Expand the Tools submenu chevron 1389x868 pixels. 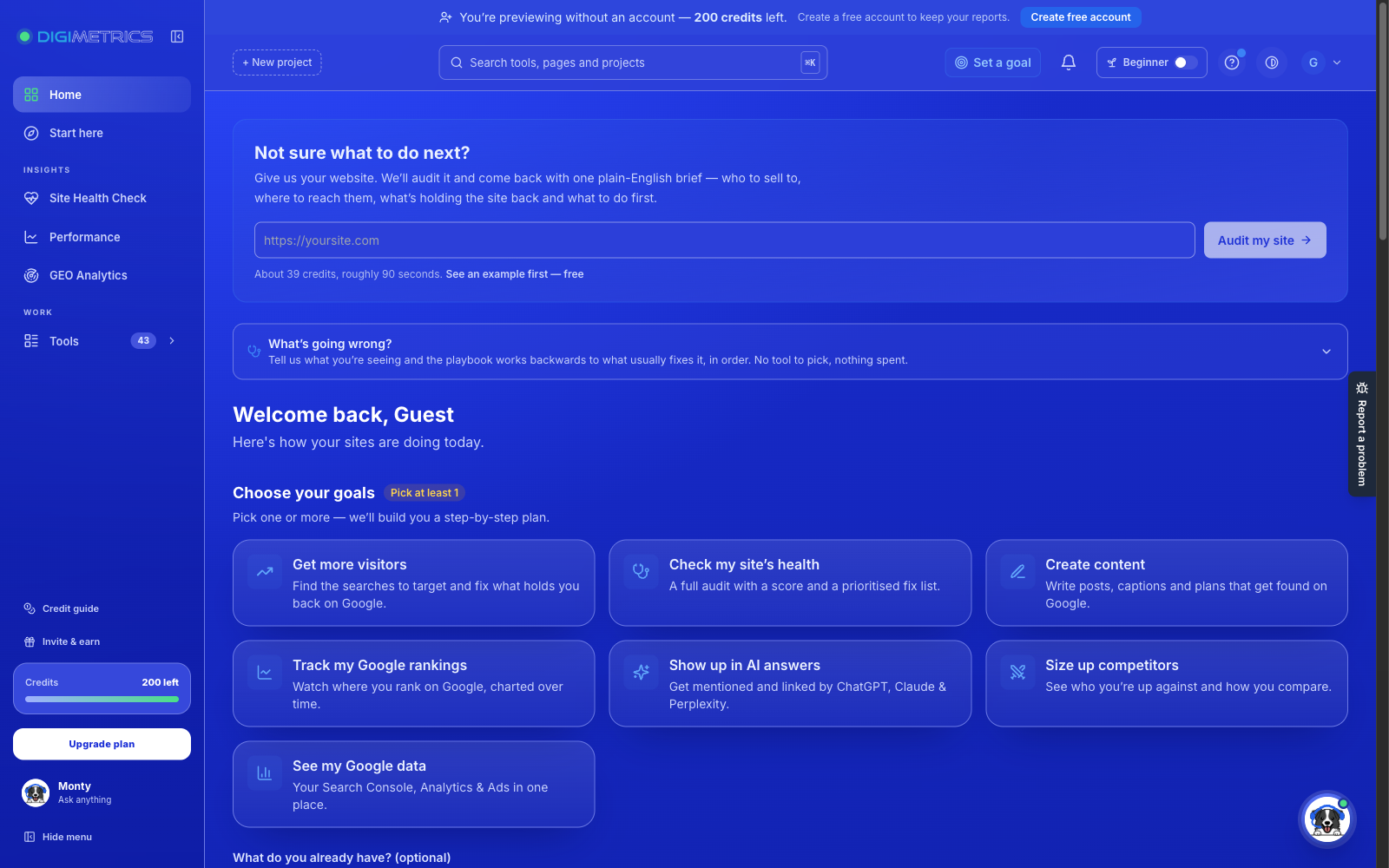click(172, 341)
